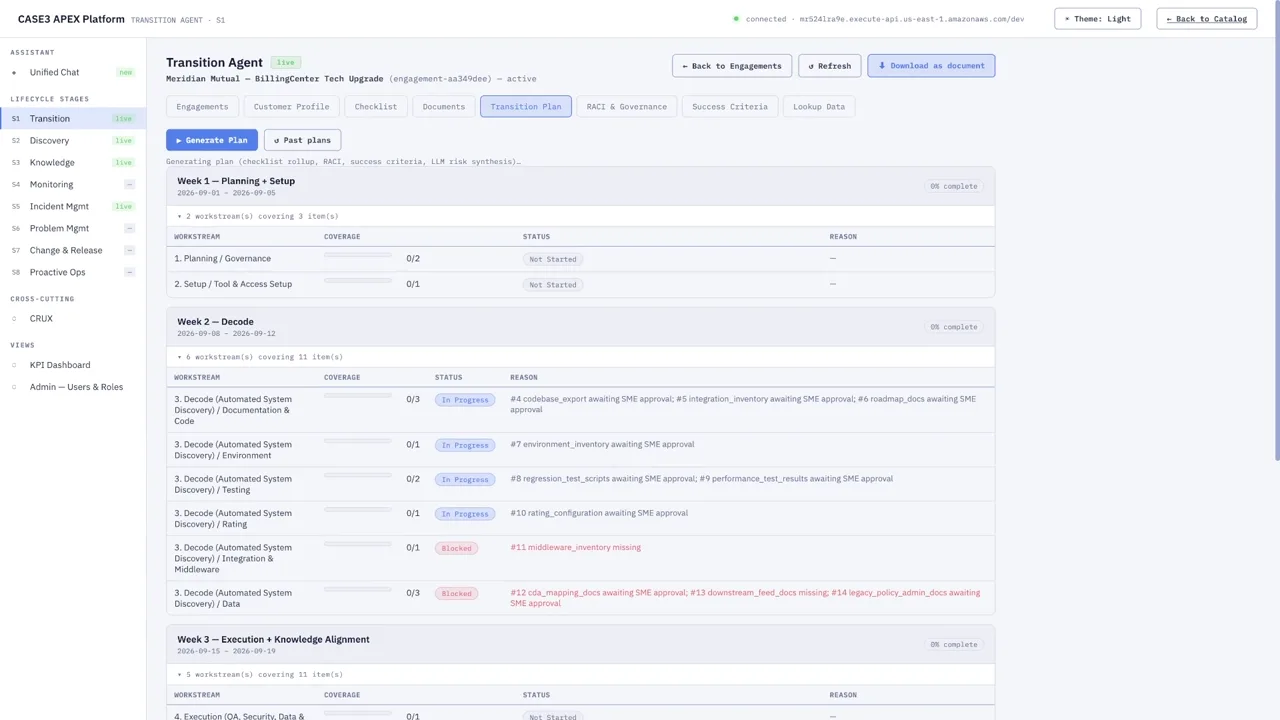Open the Checklist tab
The height and width of the screenshot is (720, 1280).
pyautogui.click(x=376, y=106)
